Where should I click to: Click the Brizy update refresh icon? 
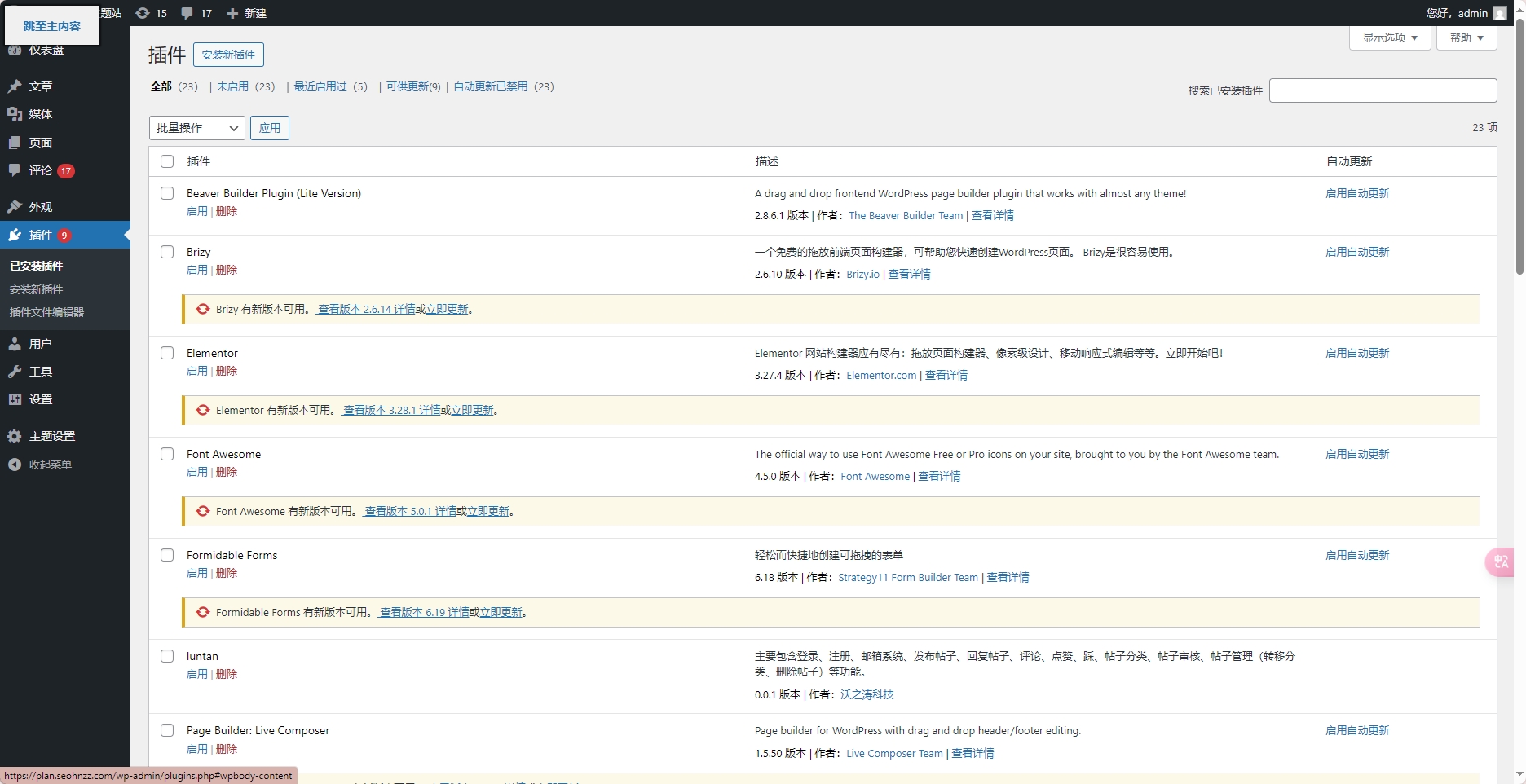[x=203, y=309]
